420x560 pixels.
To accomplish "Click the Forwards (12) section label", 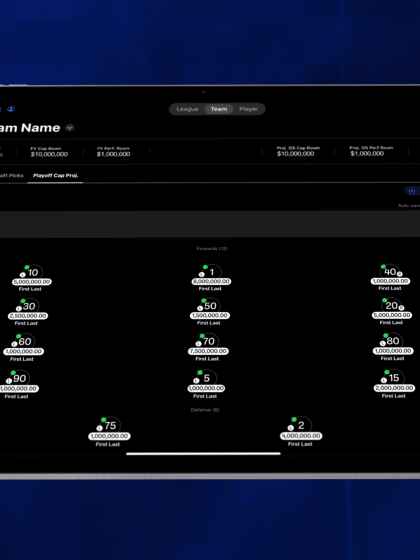I will [212, 248].
